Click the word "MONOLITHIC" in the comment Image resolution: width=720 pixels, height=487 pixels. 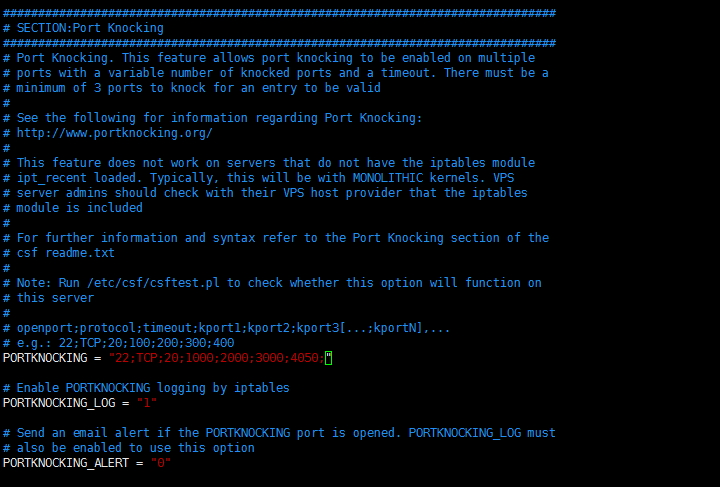[x=373, y=178]
